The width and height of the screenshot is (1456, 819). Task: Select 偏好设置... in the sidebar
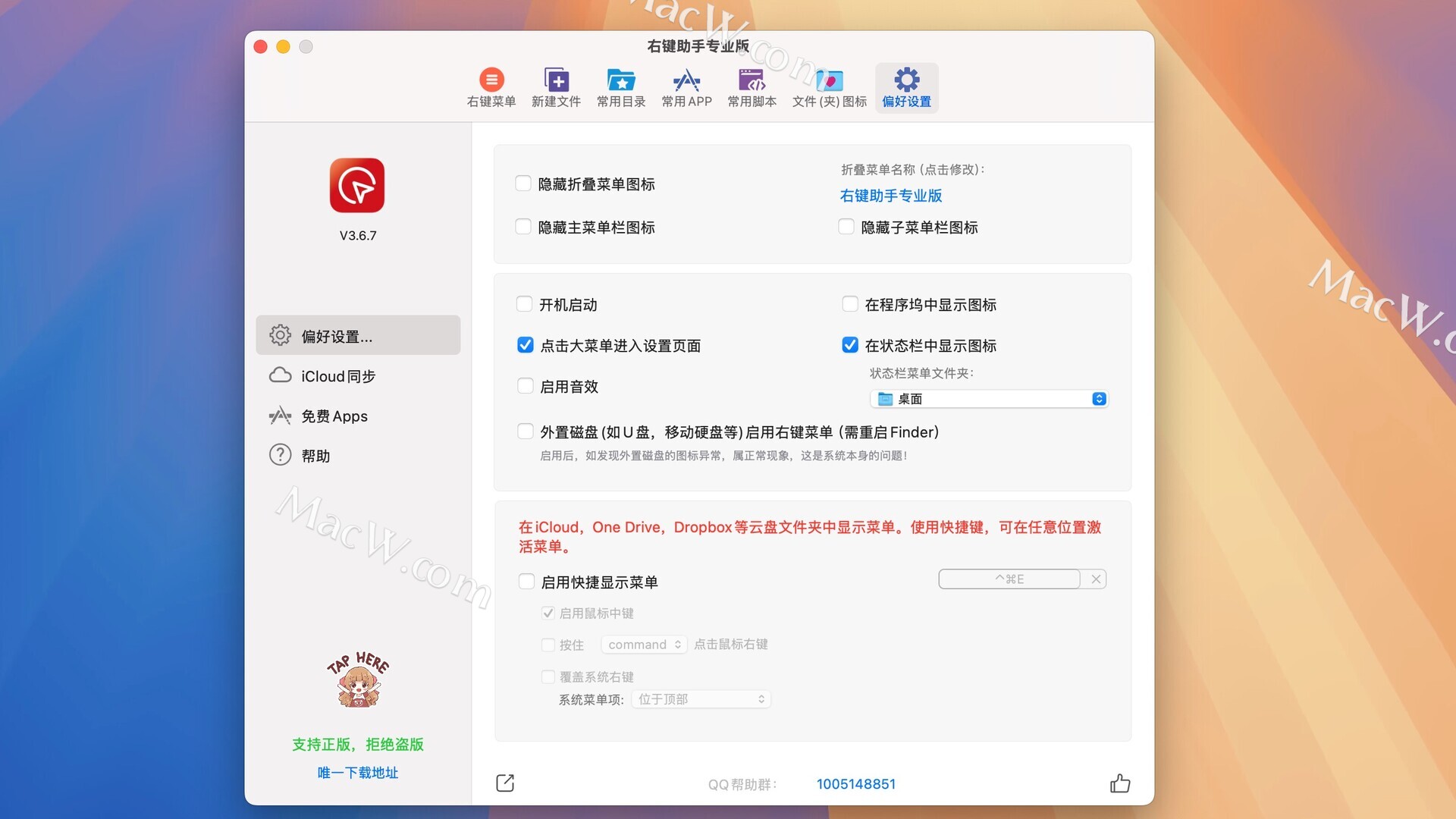358,335
